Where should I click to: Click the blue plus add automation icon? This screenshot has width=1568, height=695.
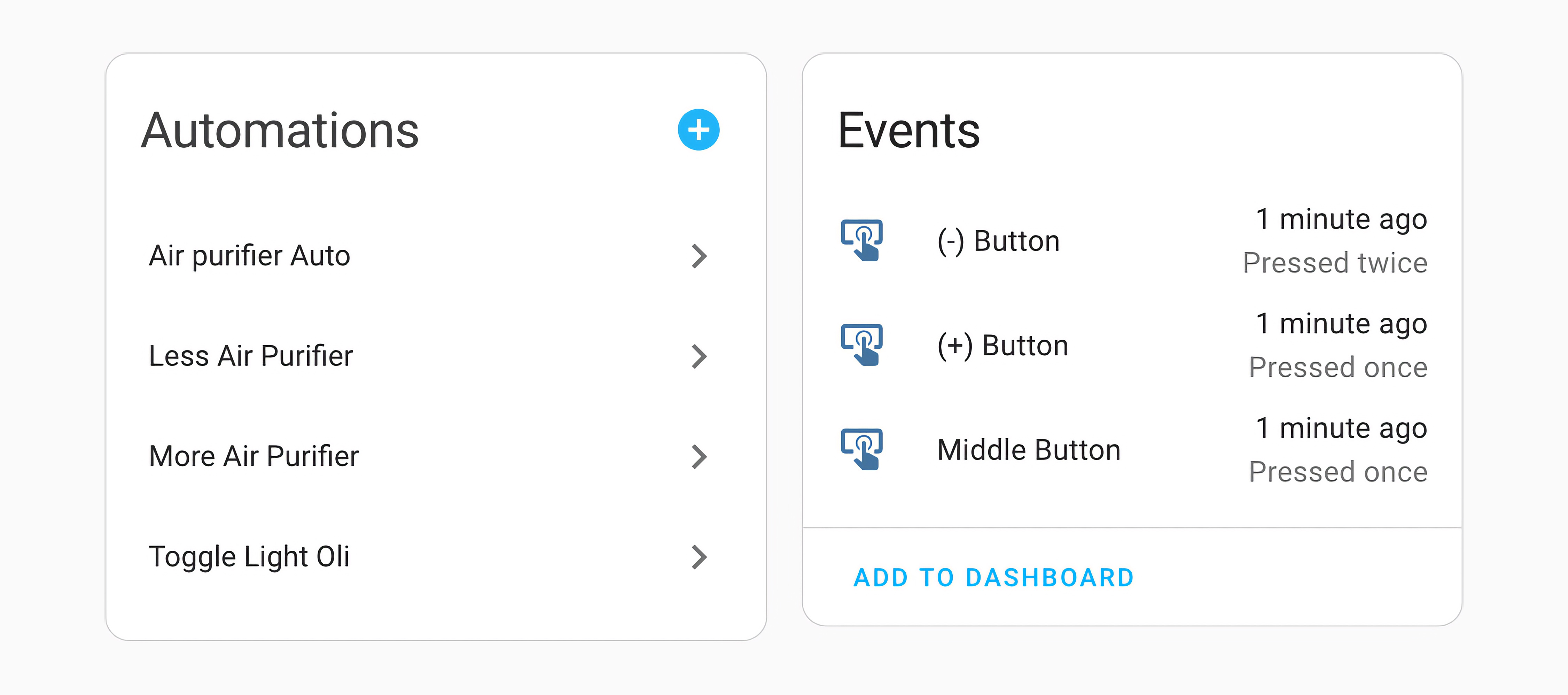(698, 130)
